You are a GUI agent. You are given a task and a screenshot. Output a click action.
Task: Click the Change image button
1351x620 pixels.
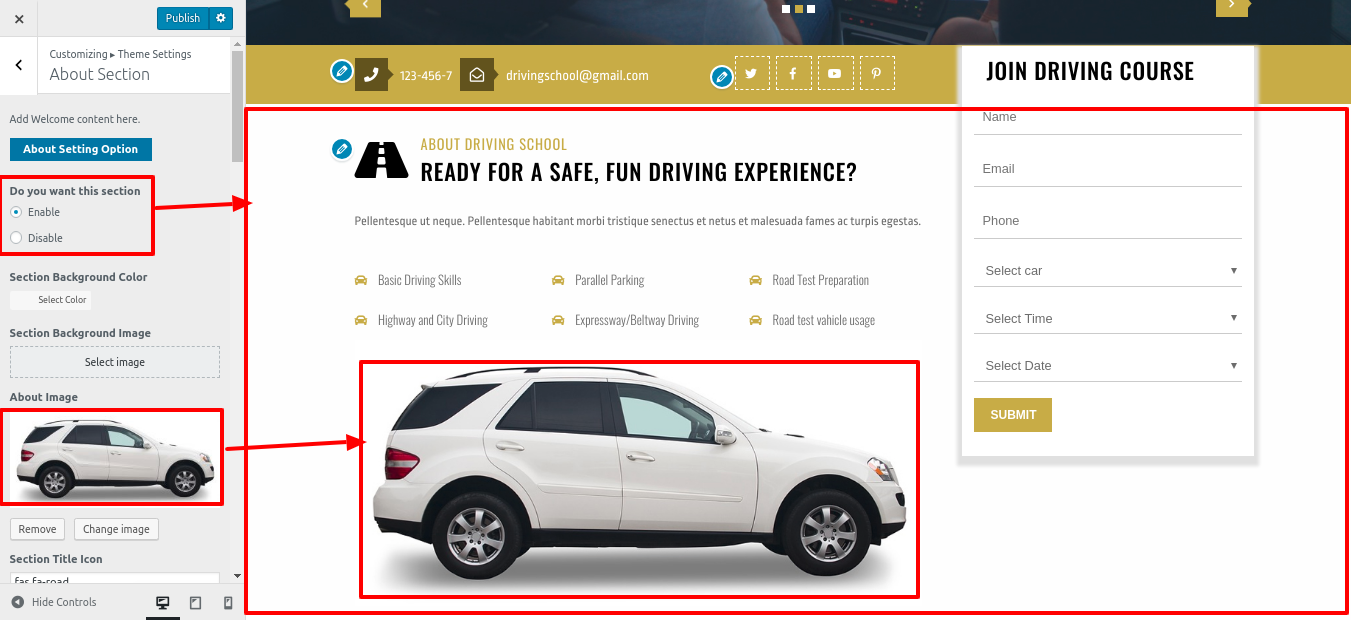(x=116, y=529)
